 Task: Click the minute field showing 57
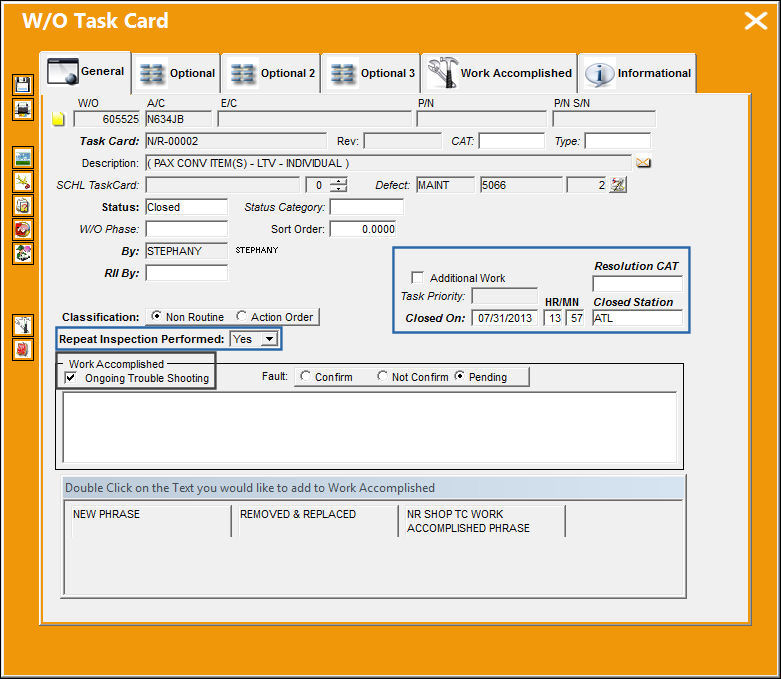575,318
